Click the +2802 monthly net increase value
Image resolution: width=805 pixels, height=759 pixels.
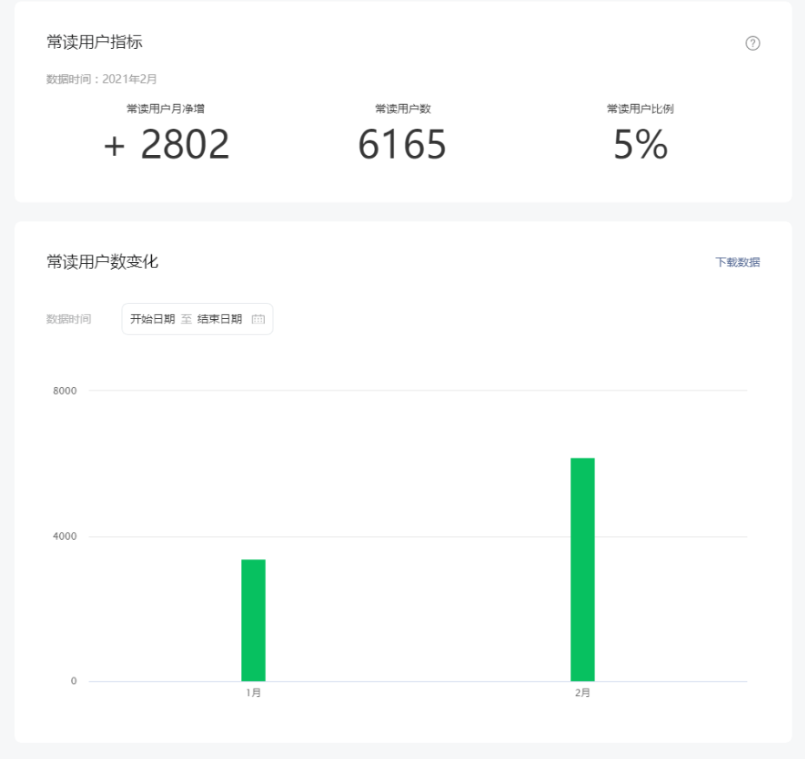click(166, 144)
